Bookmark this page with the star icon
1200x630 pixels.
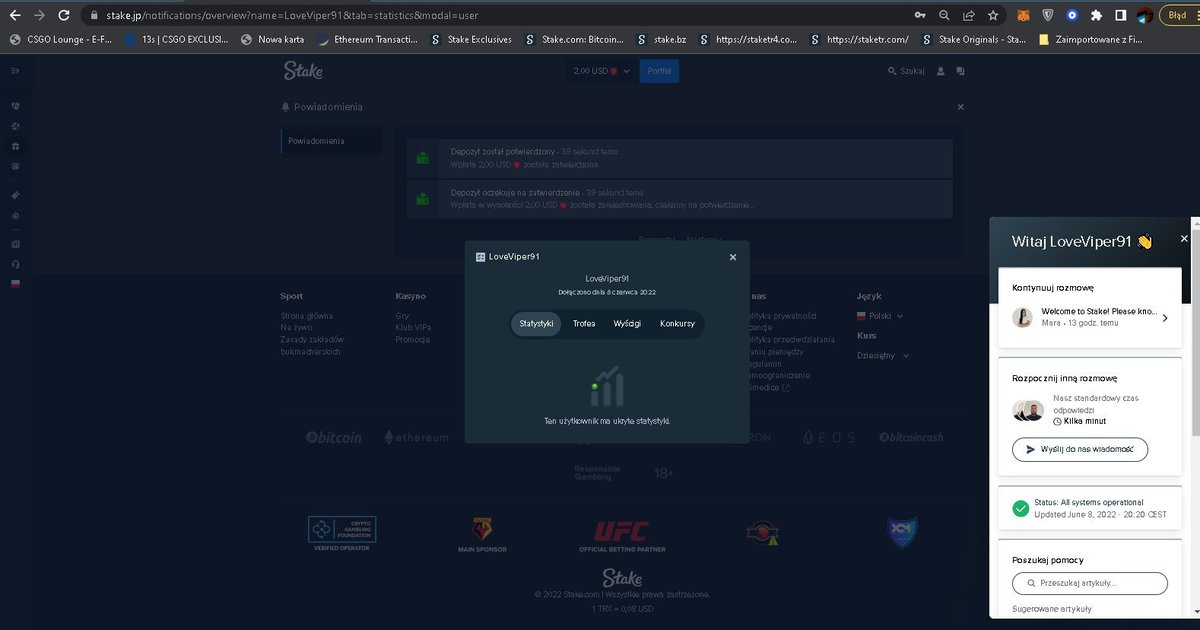[993, 16]
